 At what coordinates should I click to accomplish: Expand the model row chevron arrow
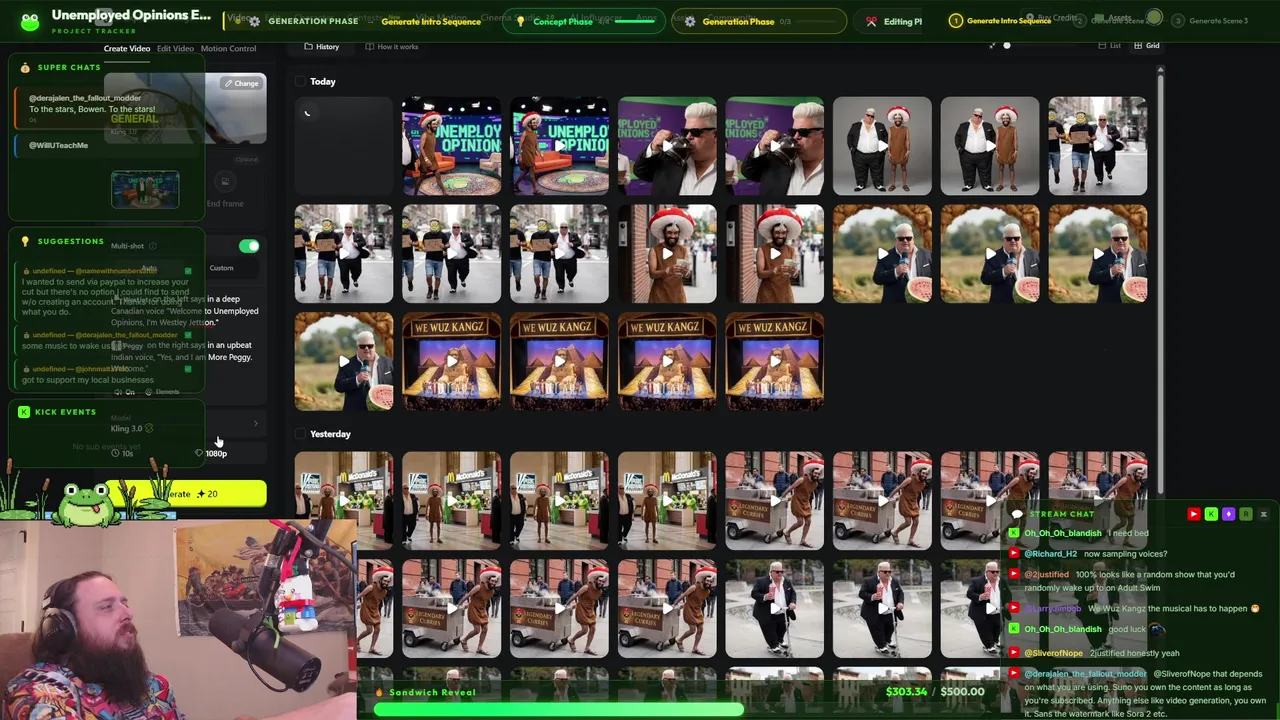pos(255,424)
